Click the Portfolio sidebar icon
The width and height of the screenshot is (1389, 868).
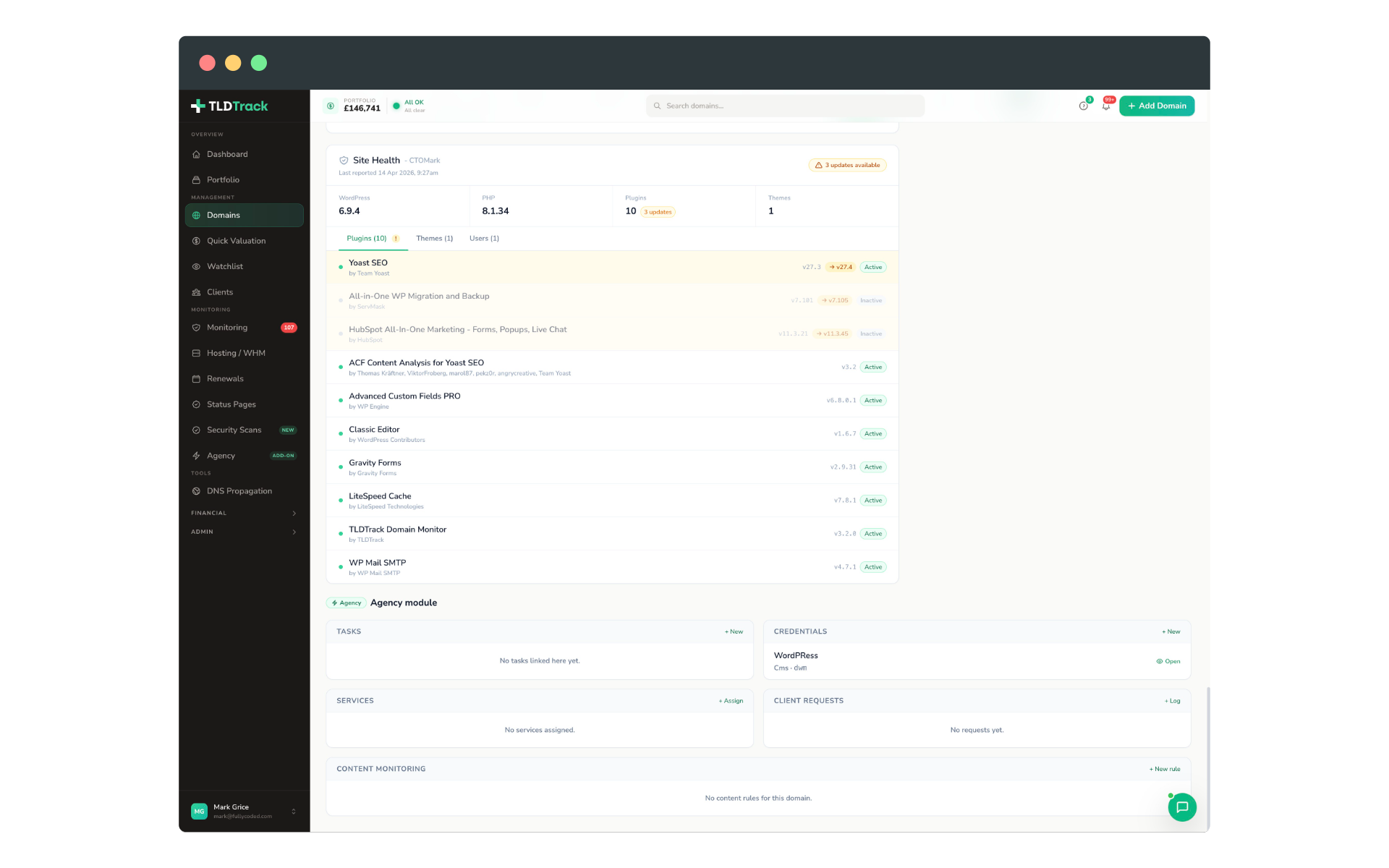coord(196,180)
